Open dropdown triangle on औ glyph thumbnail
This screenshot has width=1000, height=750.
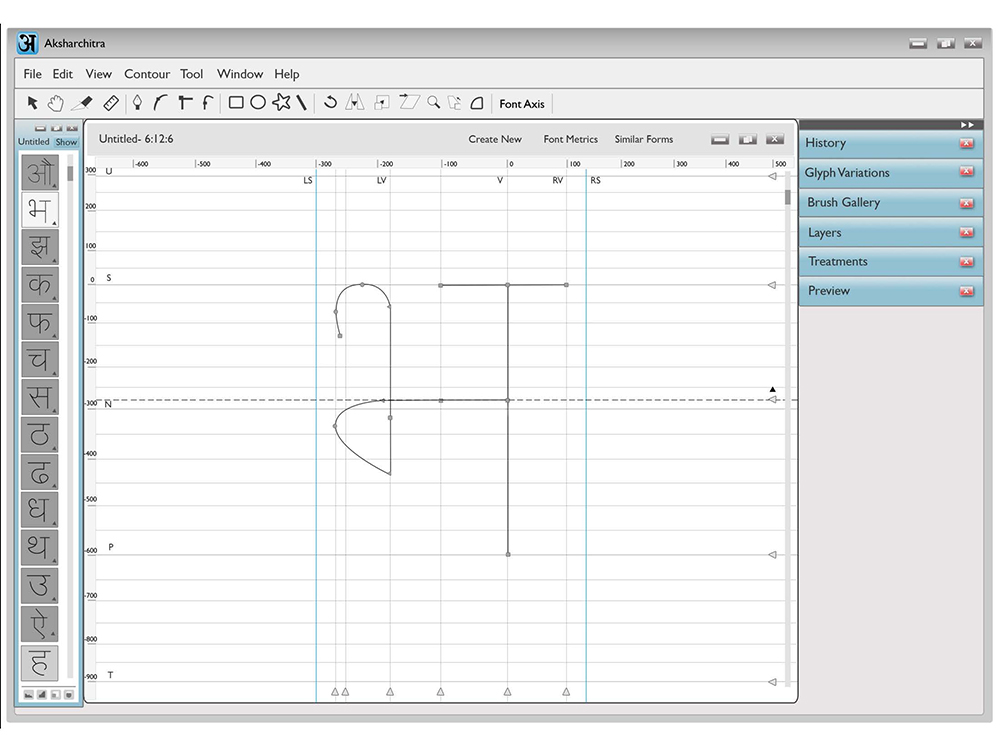tap(55, 186)
